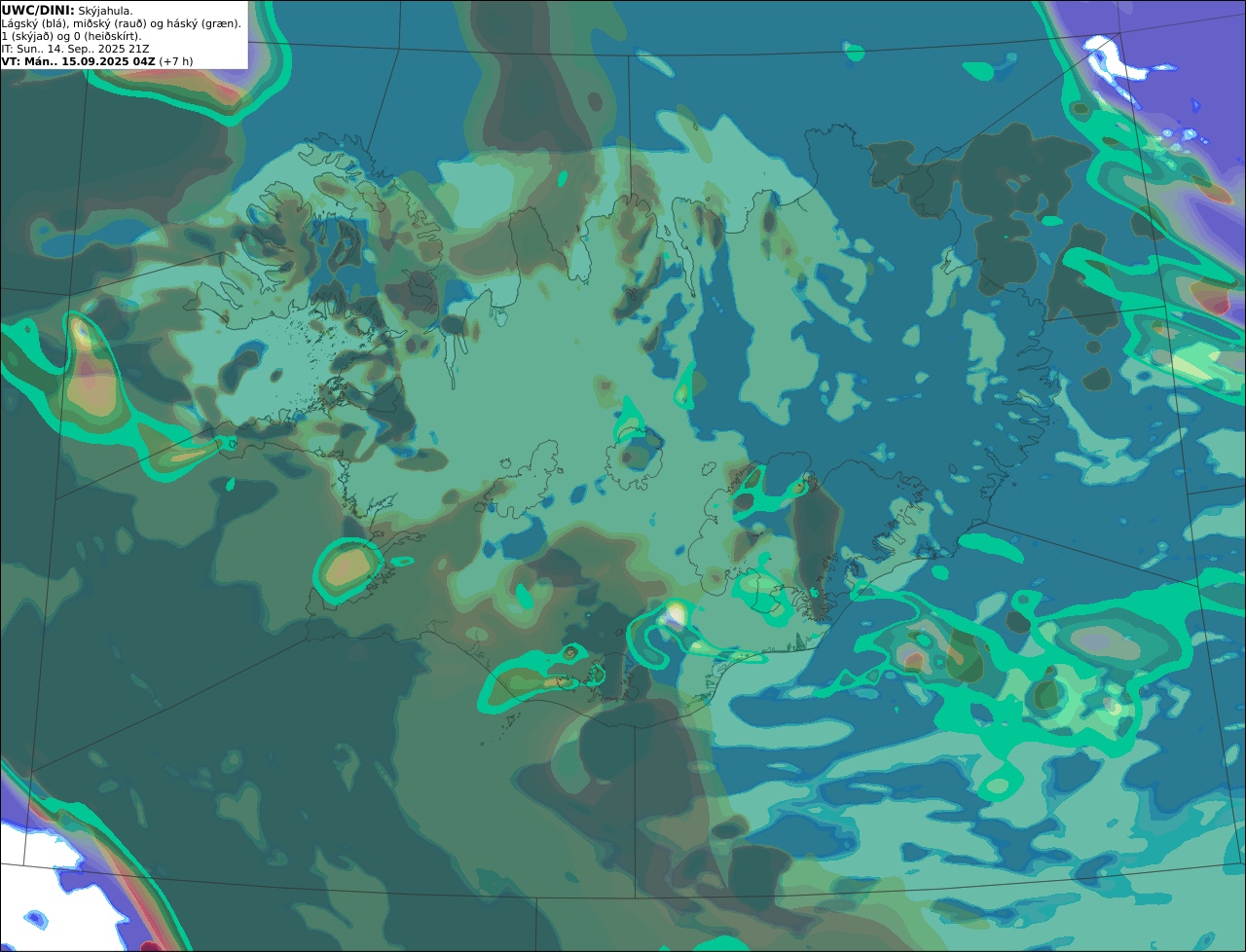Click the word "Skýjahula." in the title
Viewport: 1246px width, 952px height.
(105, 11)
